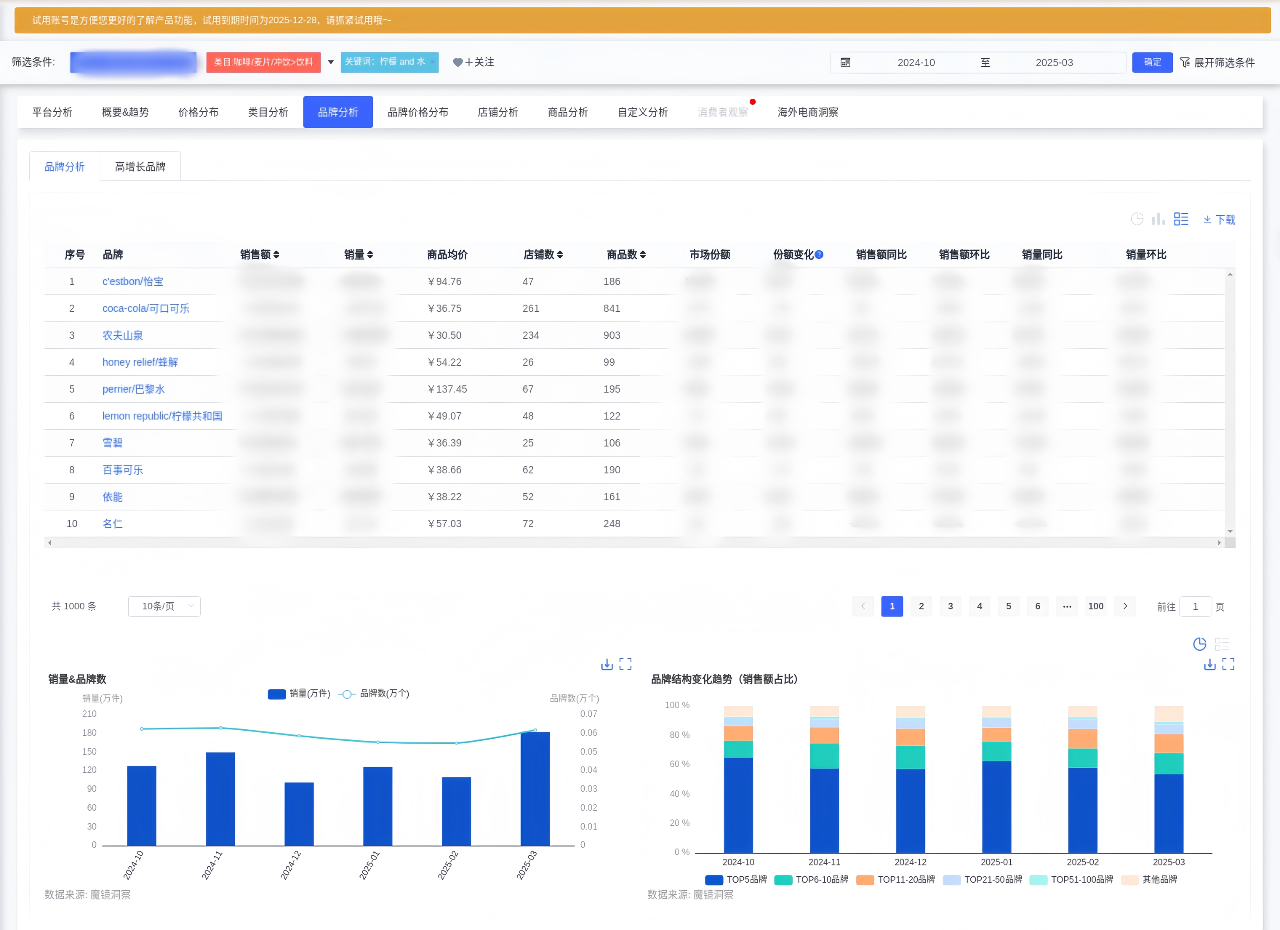Select list view icon above brand structure chart
This screenshot has height=930, width=1280.
(1222, 644)
